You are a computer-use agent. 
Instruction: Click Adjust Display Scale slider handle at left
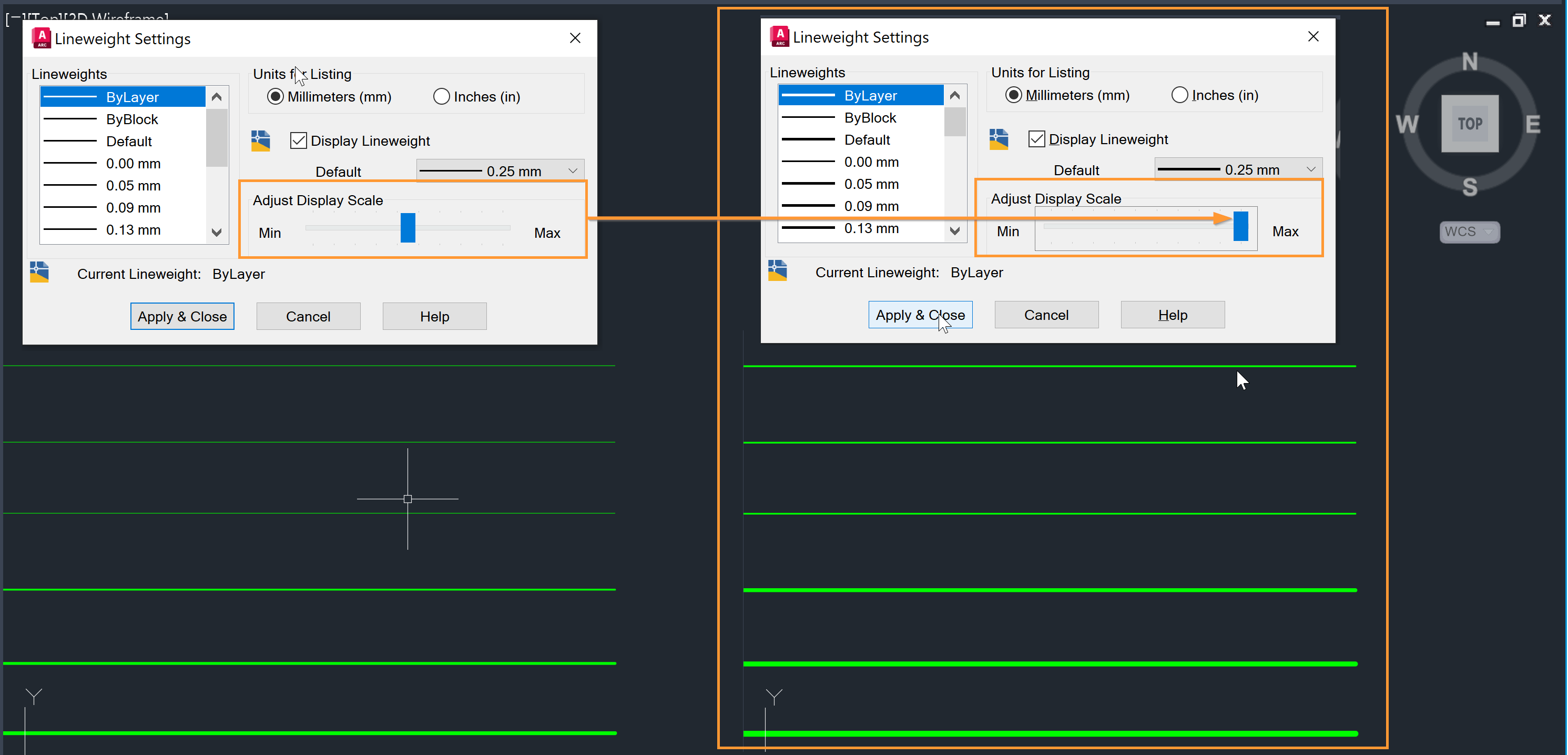pyautogui.click(x=407, y=227)
